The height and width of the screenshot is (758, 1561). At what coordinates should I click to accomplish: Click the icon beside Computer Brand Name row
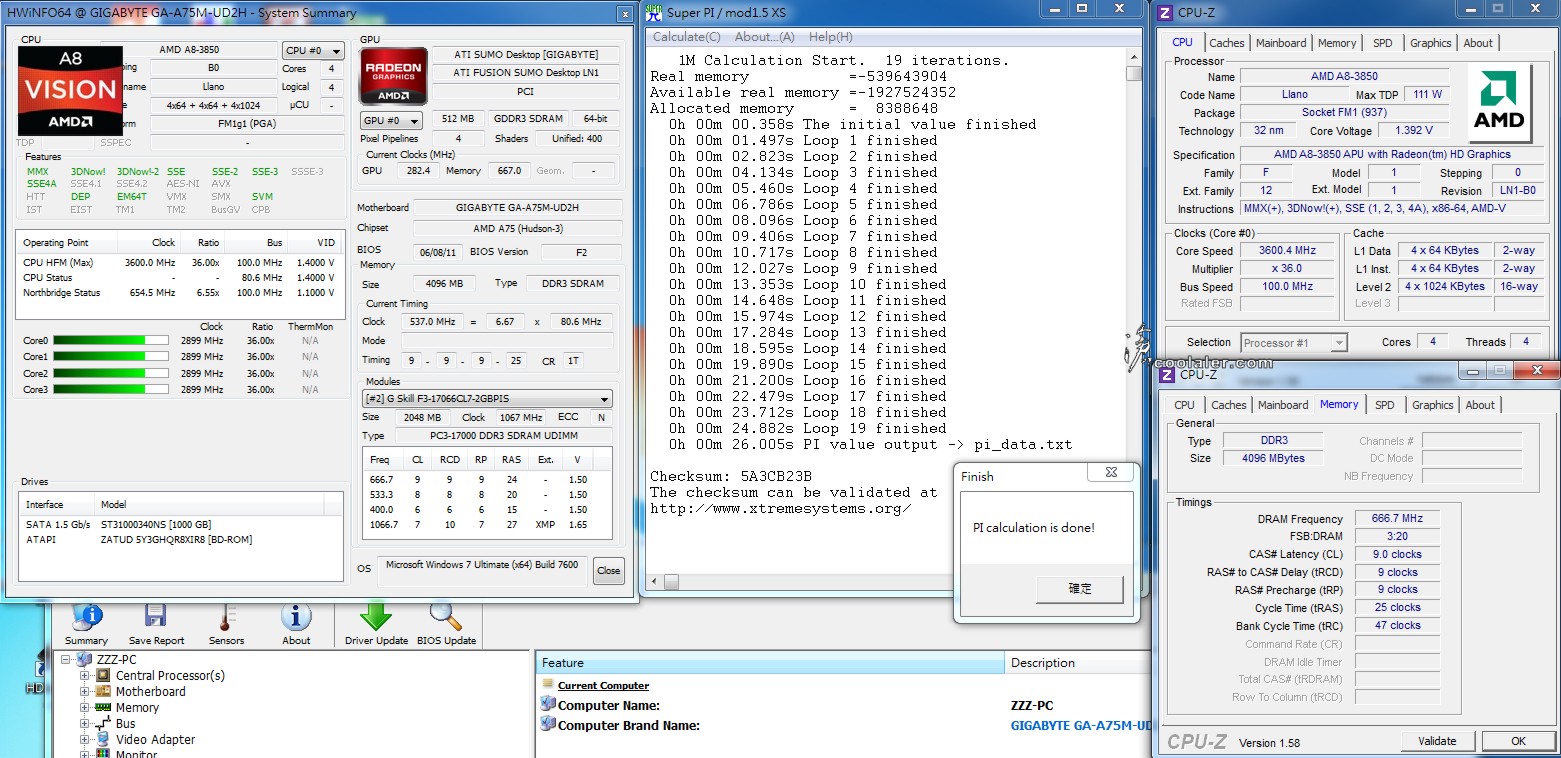pyautogui.click(x=548, y=725)
